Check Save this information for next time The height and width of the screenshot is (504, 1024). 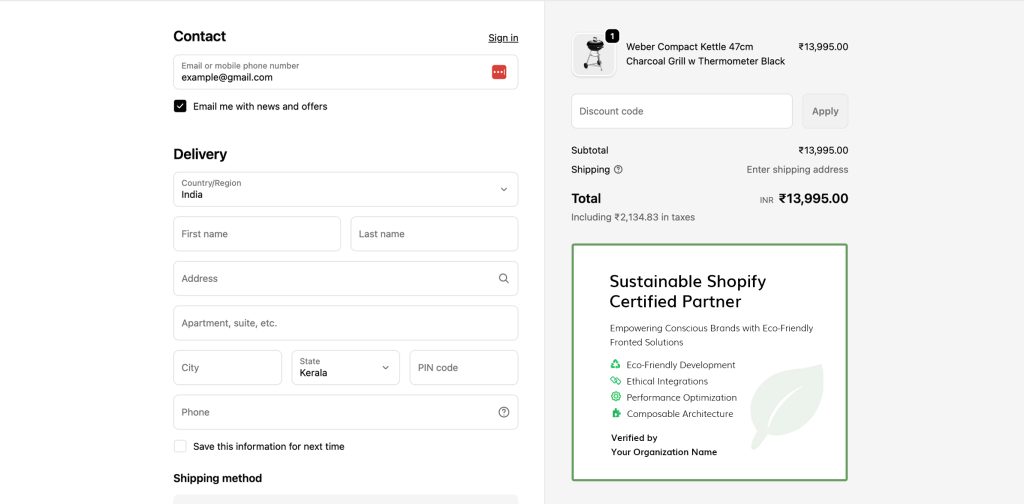click(180, 447)
